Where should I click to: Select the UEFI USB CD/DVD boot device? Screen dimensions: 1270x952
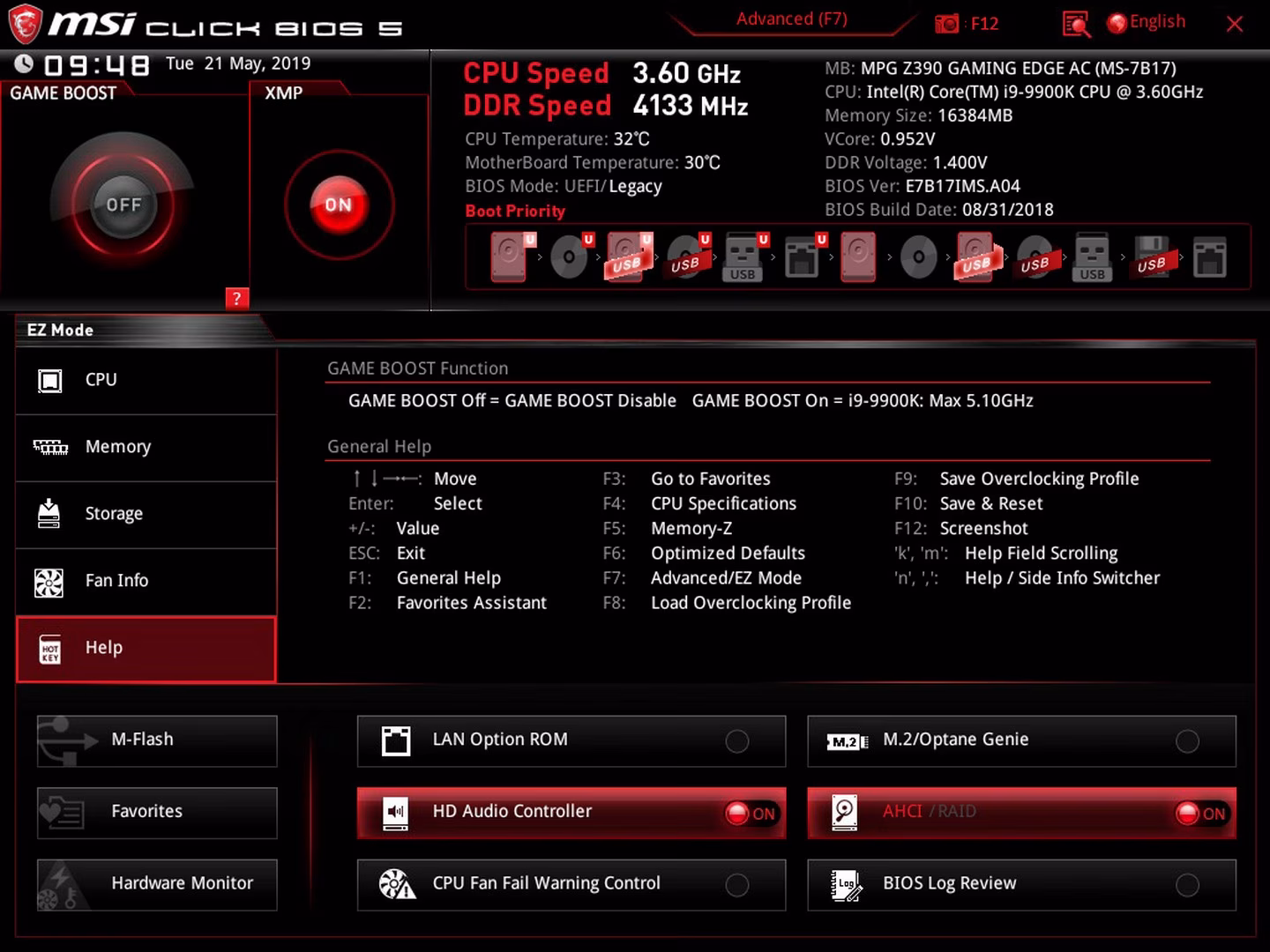click(688, 257)
